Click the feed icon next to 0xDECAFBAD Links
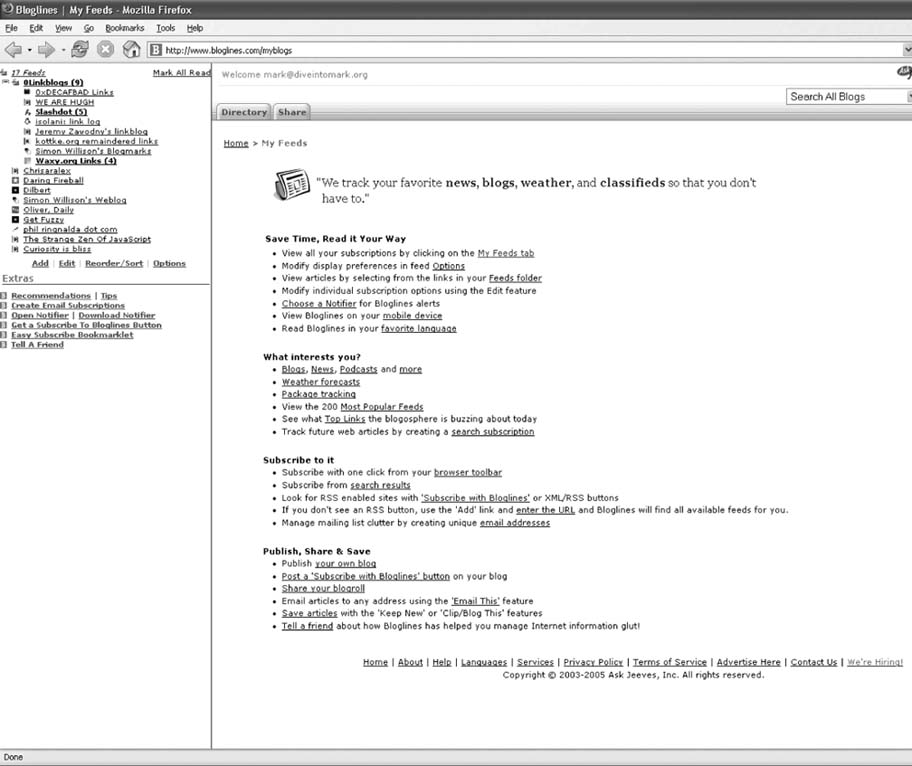This screenshot has width=912, height=766. [27, 92]
